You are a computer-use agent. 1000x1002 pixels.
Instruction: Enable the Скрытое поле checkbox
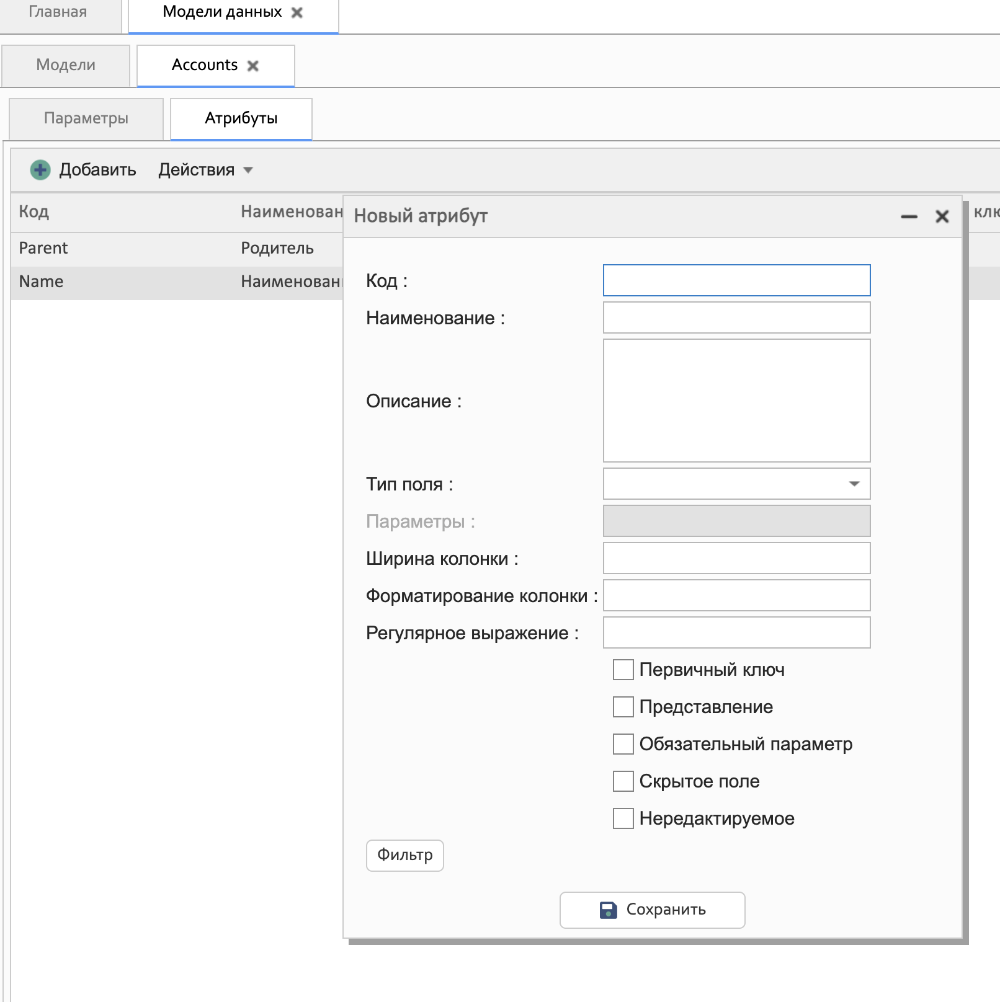(x=623, y=781)
